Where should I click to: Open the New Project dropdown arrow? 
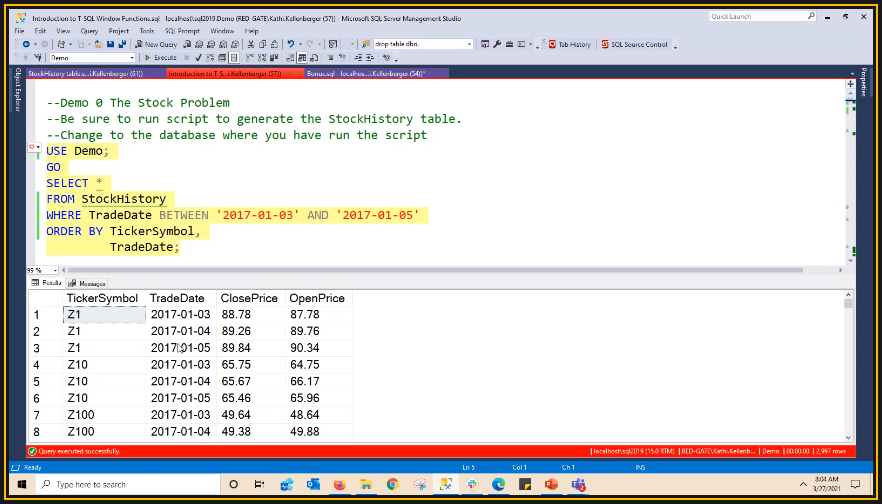[x=69, y=44]
